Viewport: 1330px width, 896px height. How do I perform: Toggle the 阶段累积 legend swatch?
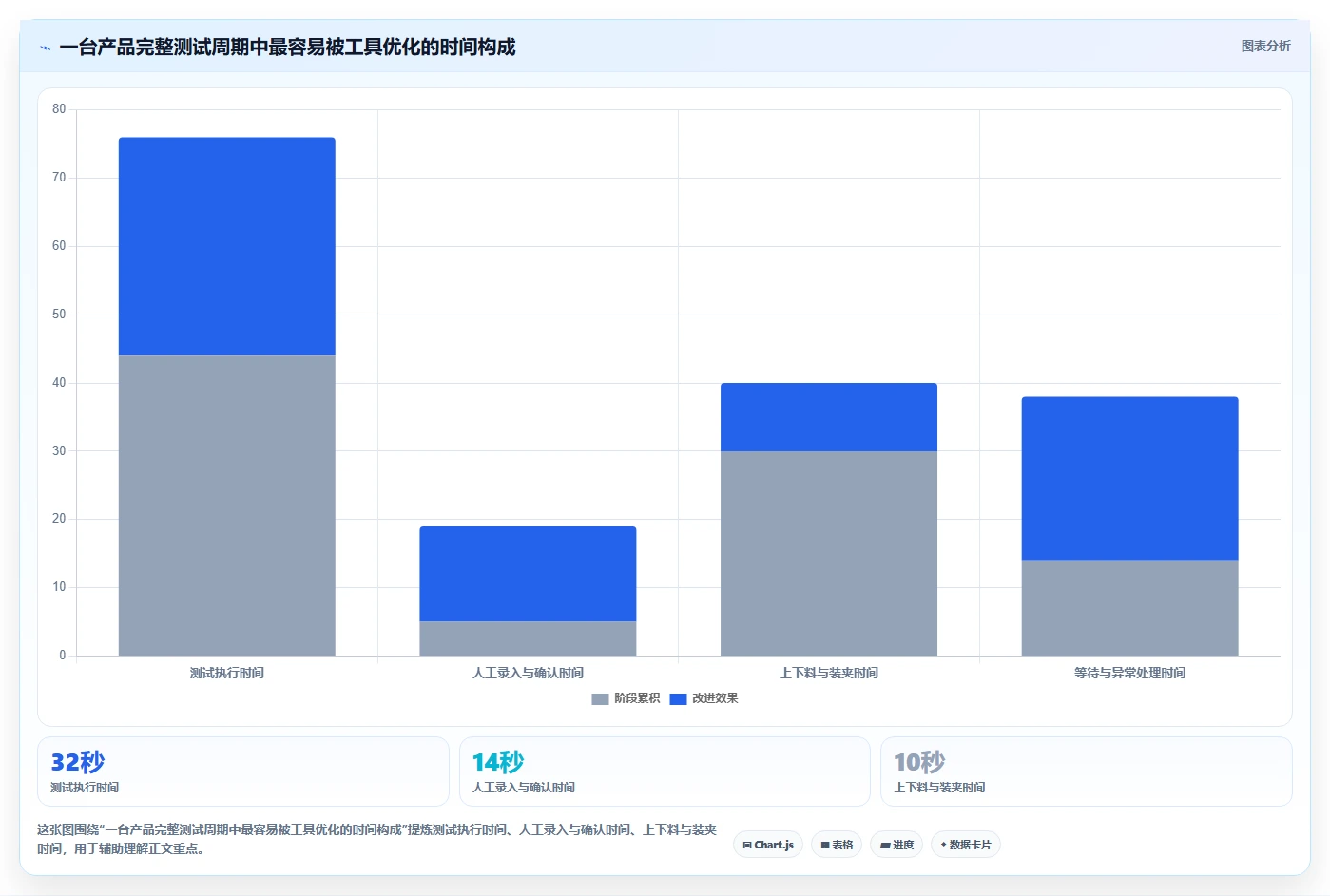(x=600, y=699)
